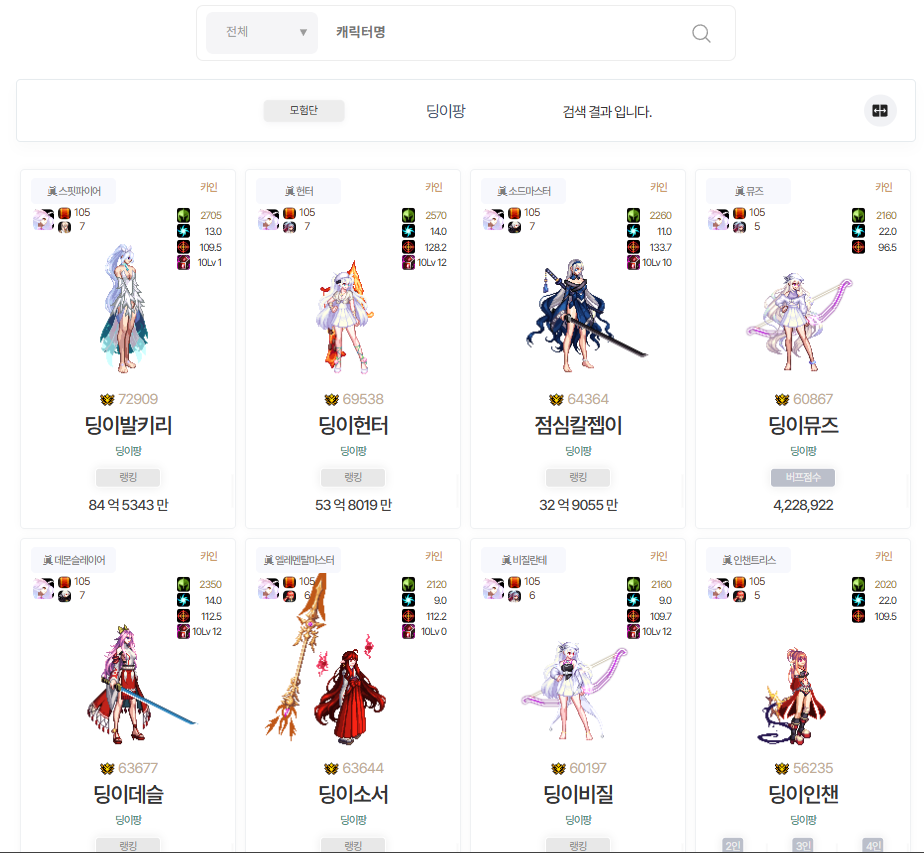The width and height of the screenshot is (924, 853).
Task: Open the 전체 server dropdown
Action: click(262, 32)
